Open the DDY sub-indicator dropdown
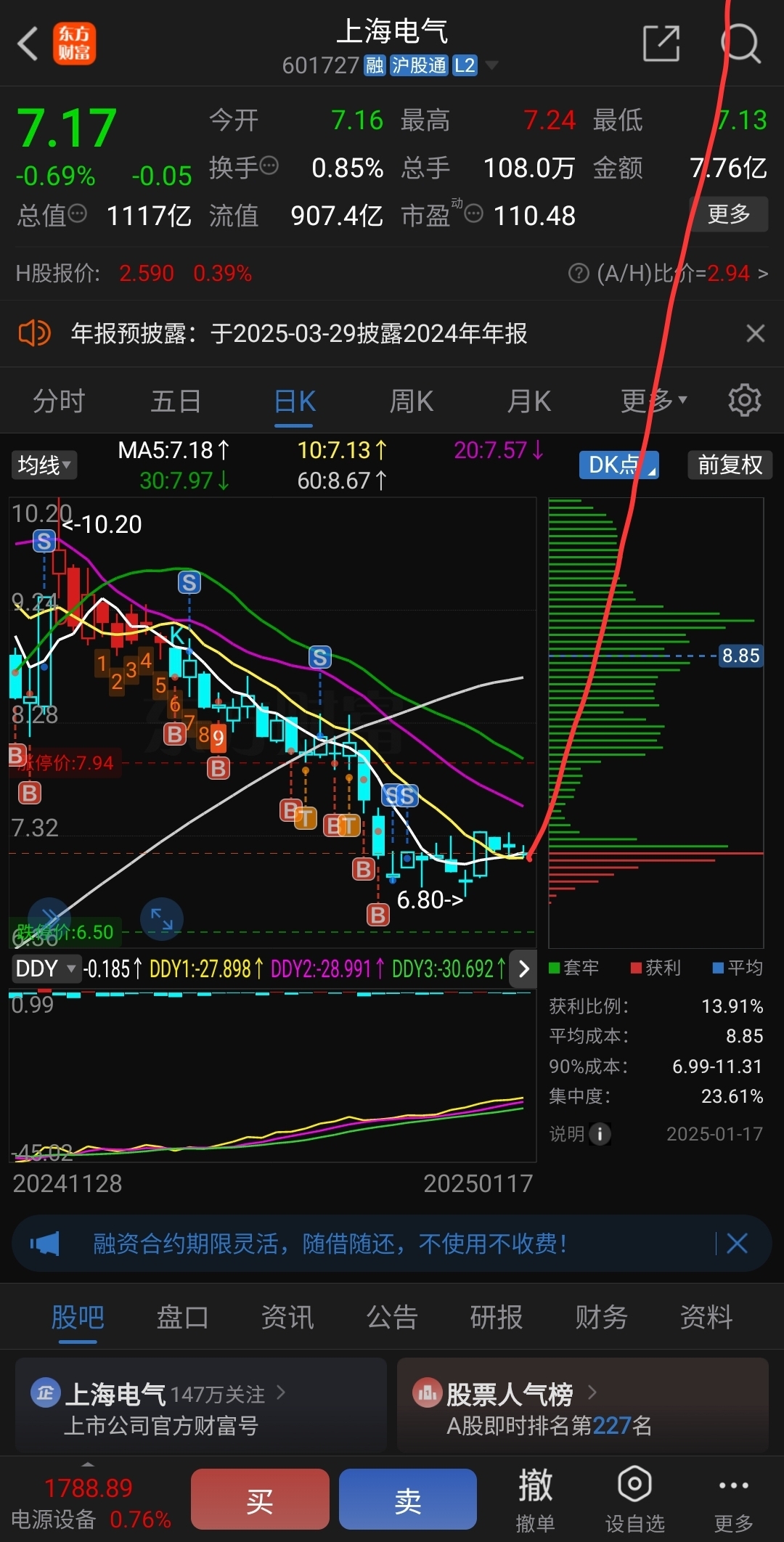The width and height of the screenshot is (784, 1542). 45,968
